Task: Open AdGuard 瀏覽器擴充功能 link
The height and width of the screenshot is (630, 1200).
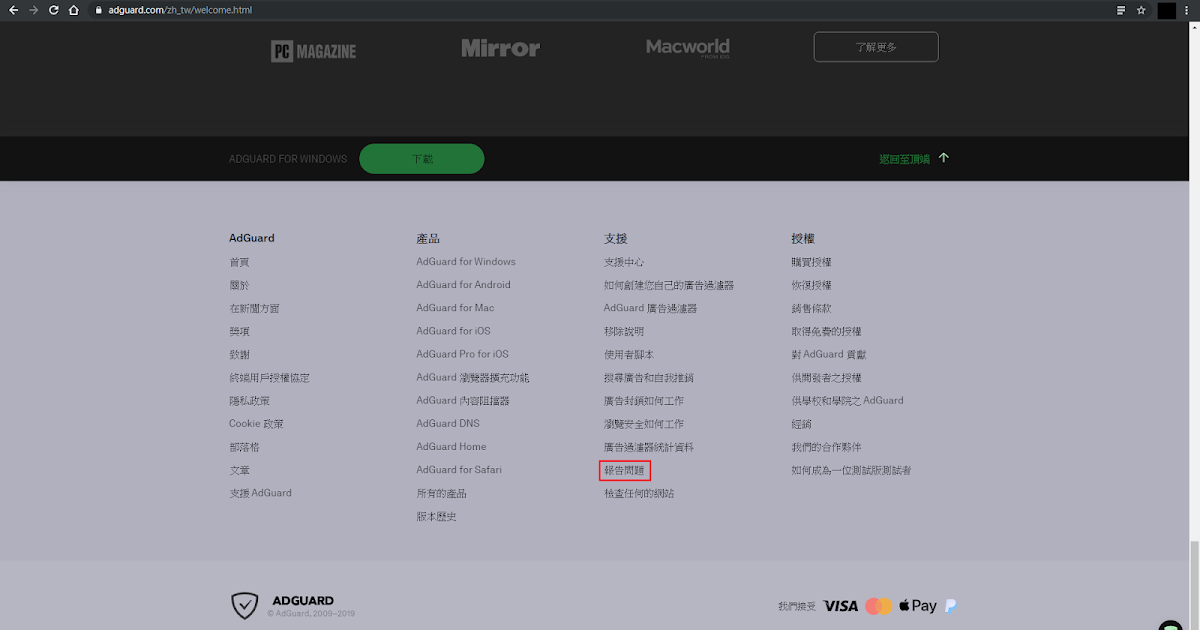Action: click(473, 378)
